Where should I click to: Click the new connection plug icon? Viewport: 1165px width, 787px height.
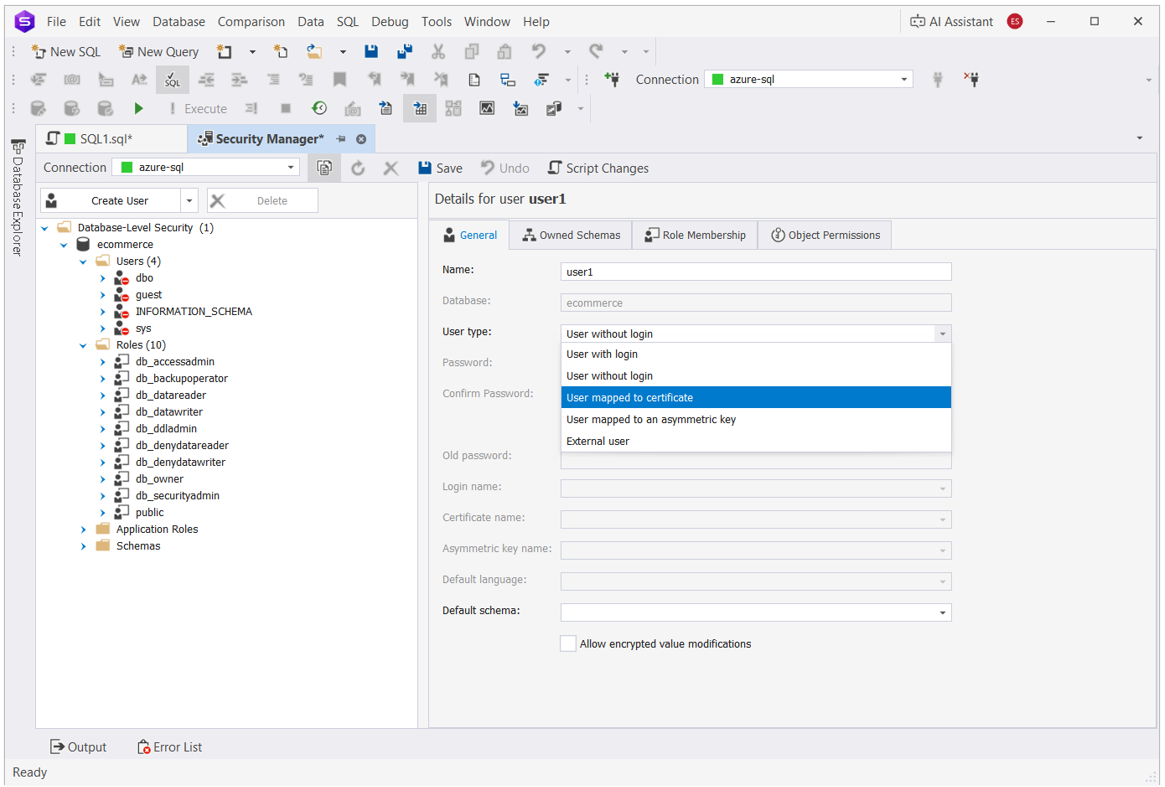coord(612,80)
